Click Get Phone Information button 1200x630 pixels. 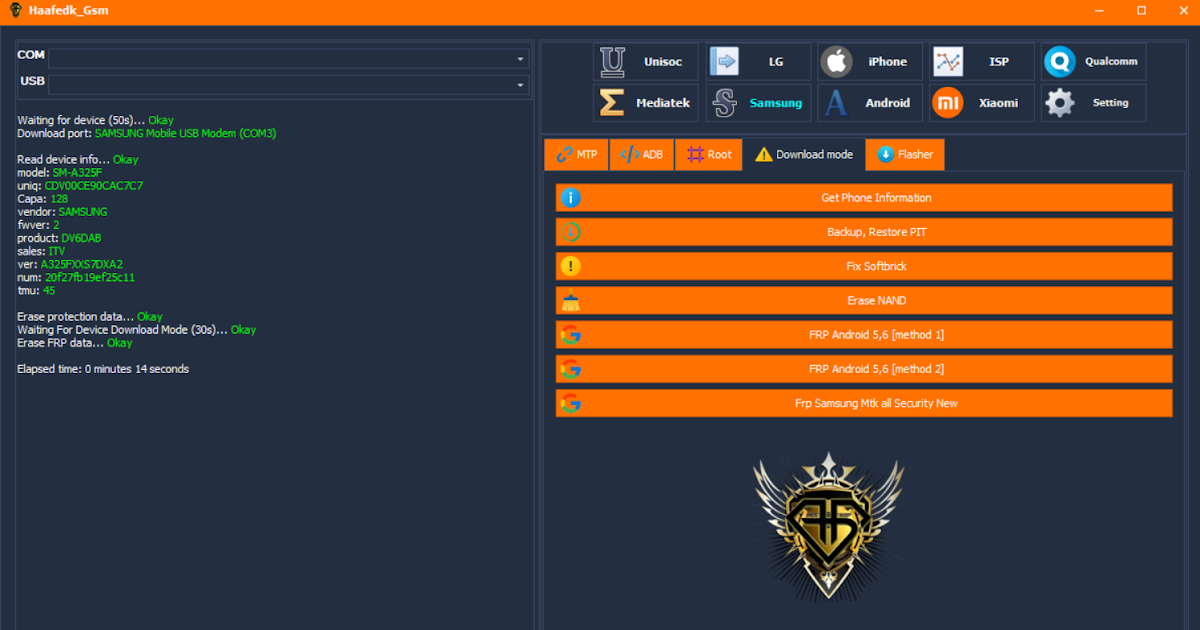[x=864, y=198]
